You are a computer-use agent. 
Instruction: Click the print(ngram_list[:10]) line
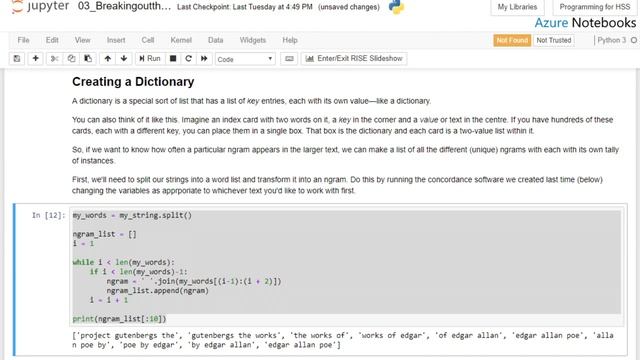pyautogui.click(x=119, y=319)
